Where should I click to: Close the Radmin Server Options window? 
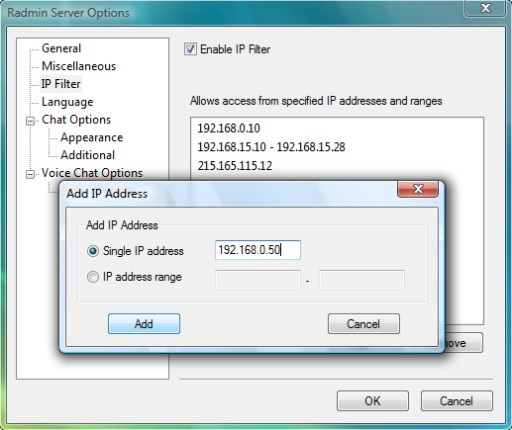[x=485, y=8]
